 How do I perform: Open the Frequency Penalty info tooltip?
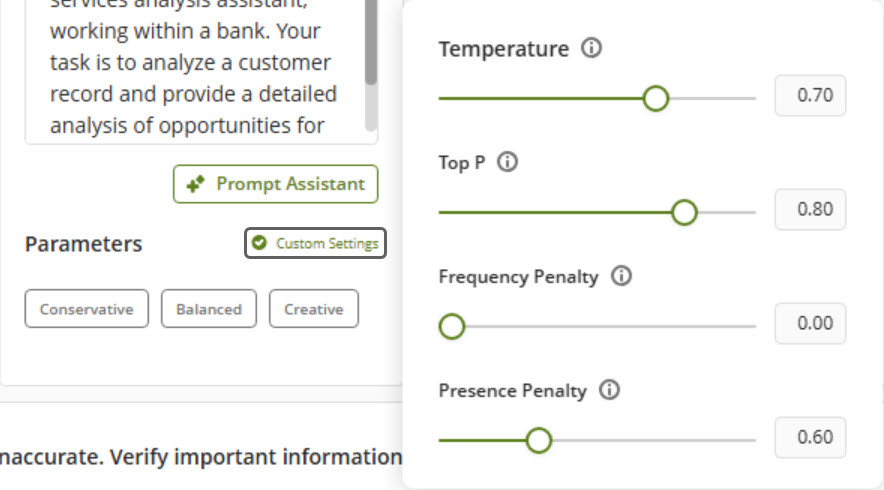(x=621, y=277)
